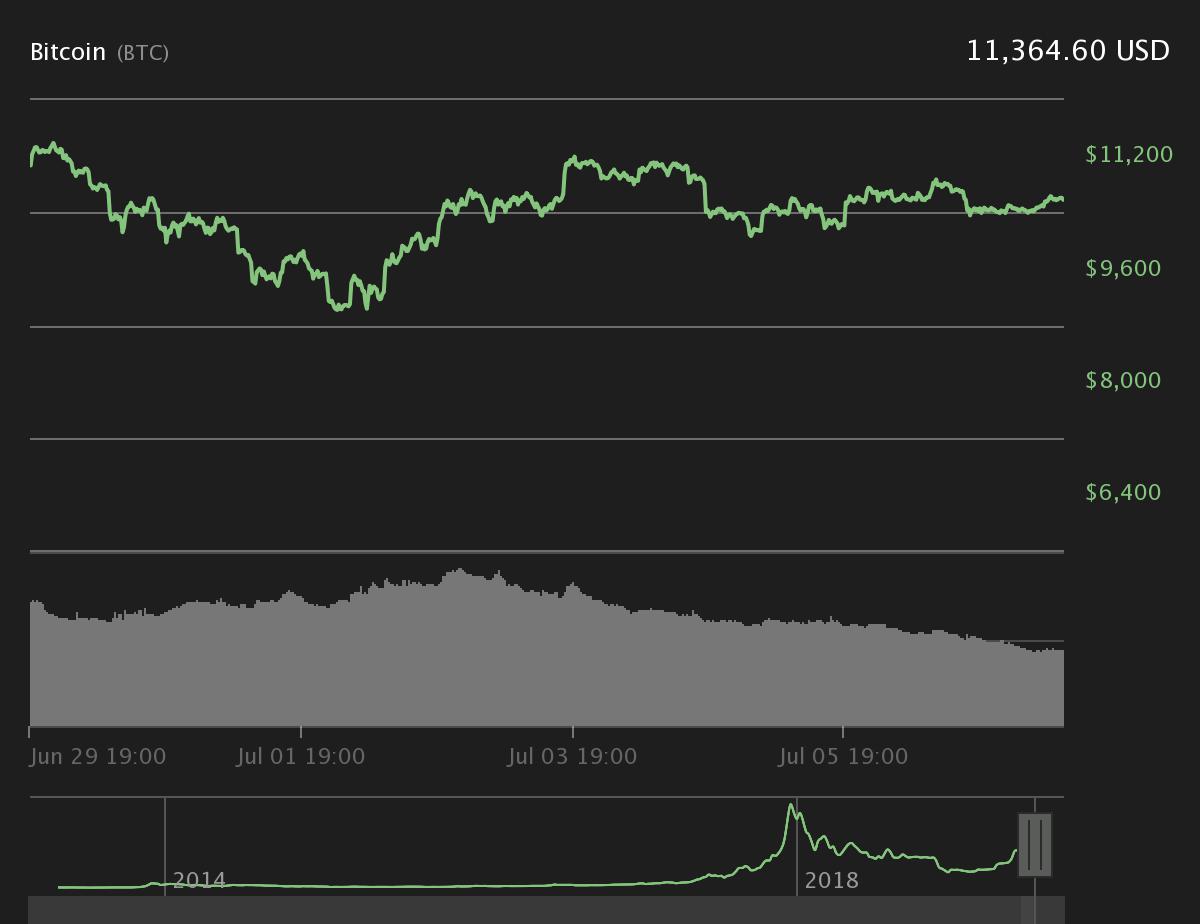Select the $8,000 price axis label
This screenshot has height=924, width=1200.
[1123, 380]
